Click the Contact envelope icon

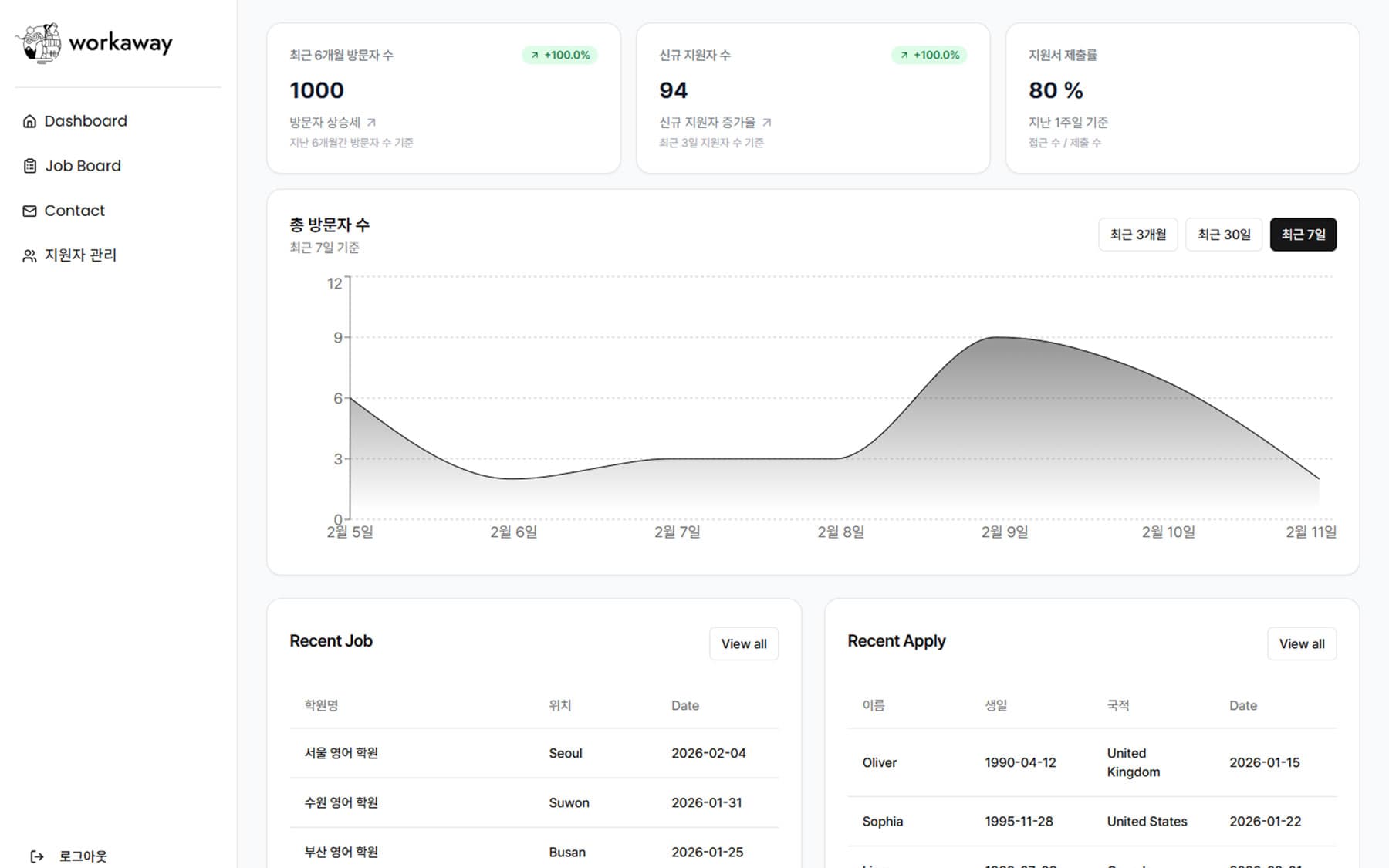click(x=29, y=211)
